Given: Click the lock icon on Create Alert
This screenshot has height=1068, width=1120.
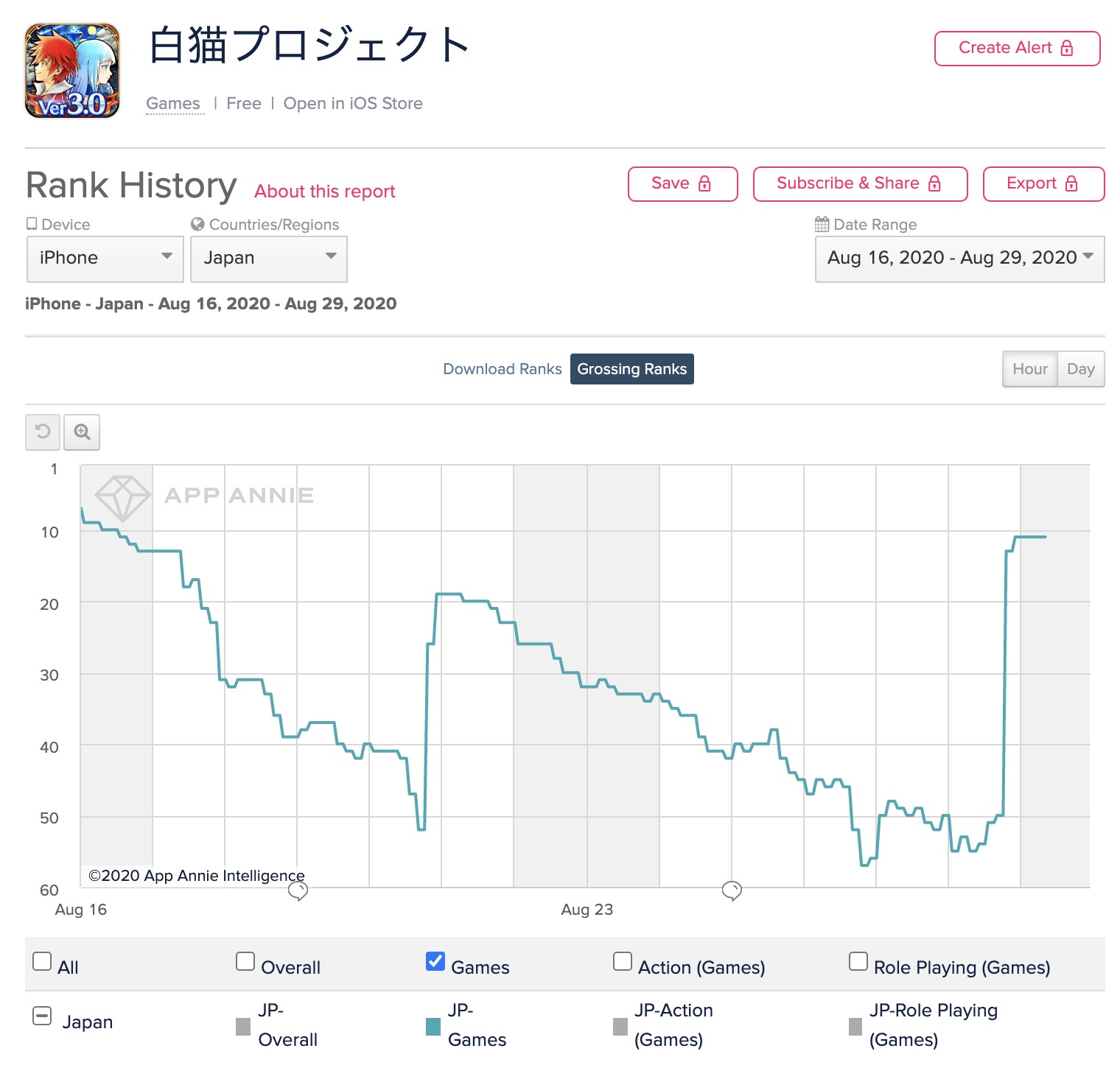Looking at the screenshot, I should pyautogui.click(x=1067, y=48).
